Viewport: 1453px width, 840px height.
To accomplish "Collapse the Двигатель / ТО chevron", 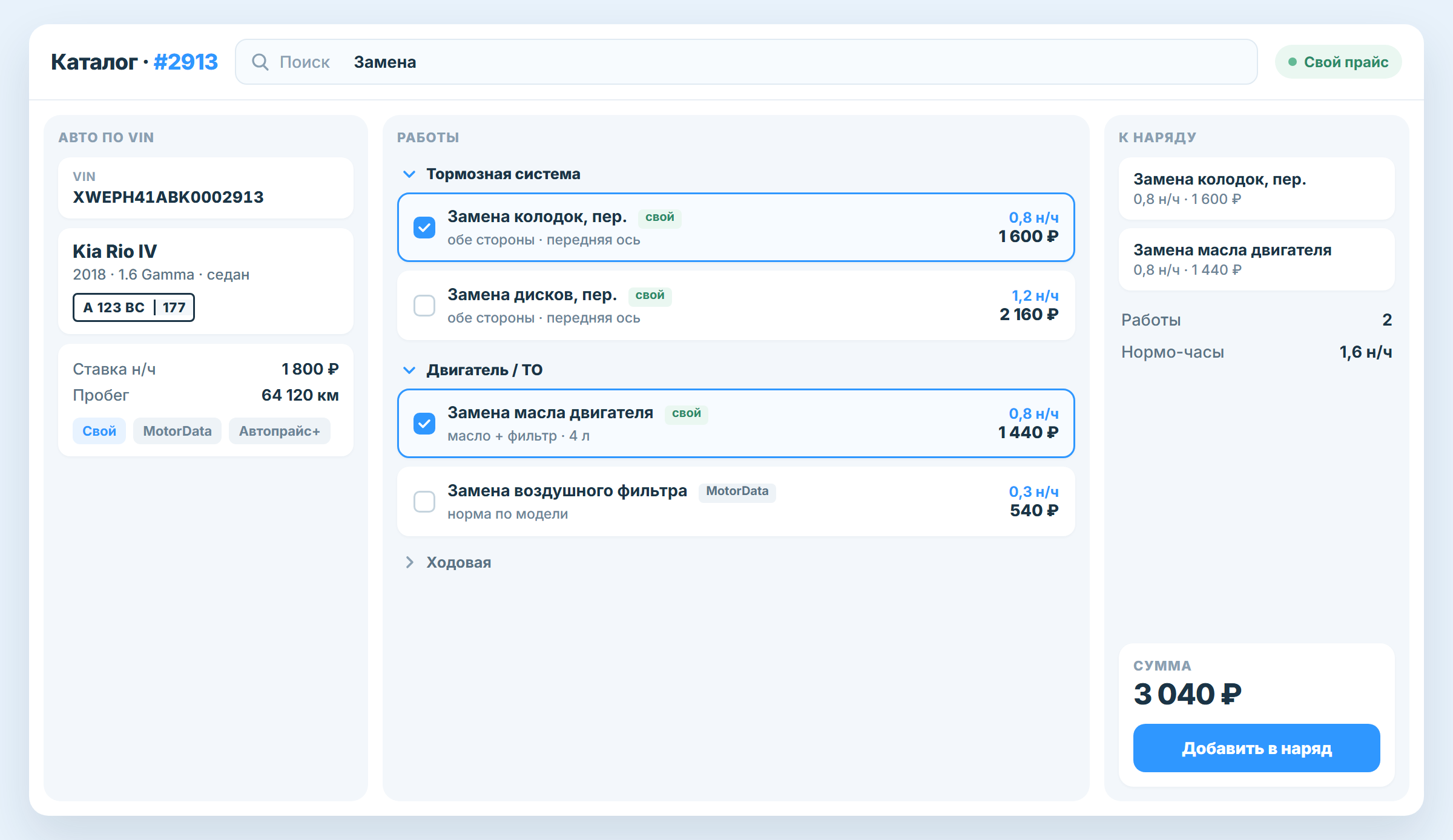I will pyautogui.click(x=409, y=370).
